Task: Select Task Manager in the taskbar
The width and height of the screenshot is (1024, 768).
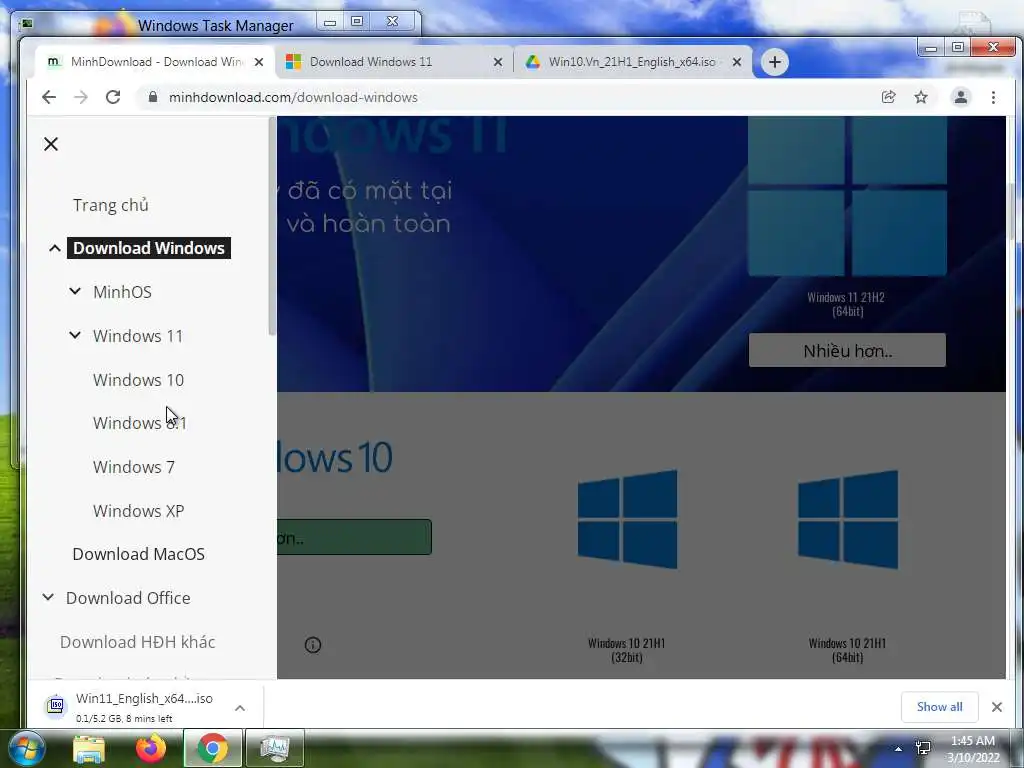Action: click(x=275, y=748)
